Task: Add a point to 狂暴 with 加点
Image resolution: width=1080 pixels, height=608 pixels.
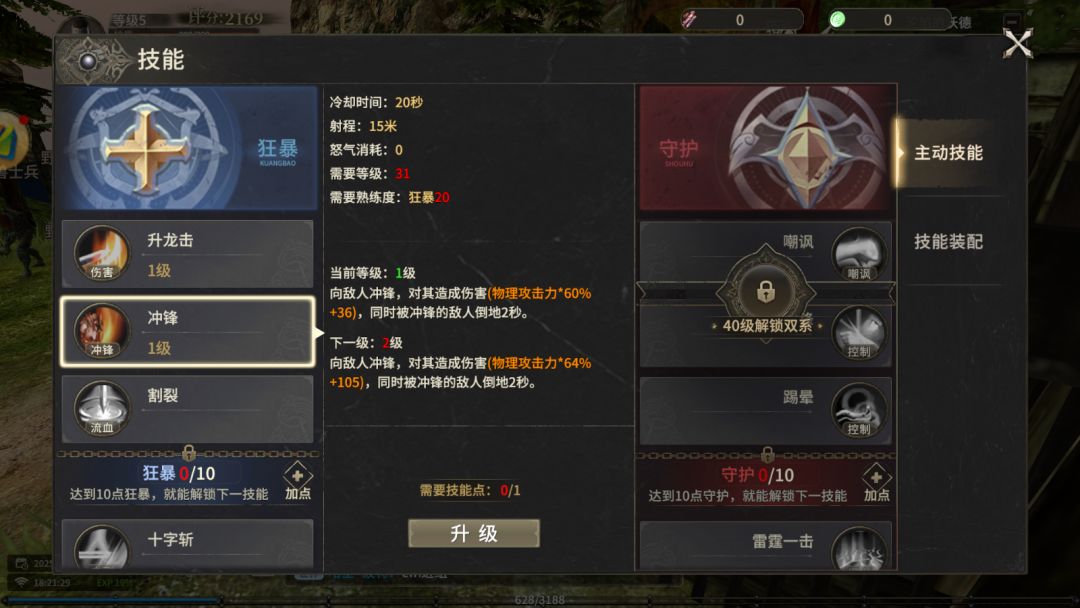Action: click(x=298, y=481)
